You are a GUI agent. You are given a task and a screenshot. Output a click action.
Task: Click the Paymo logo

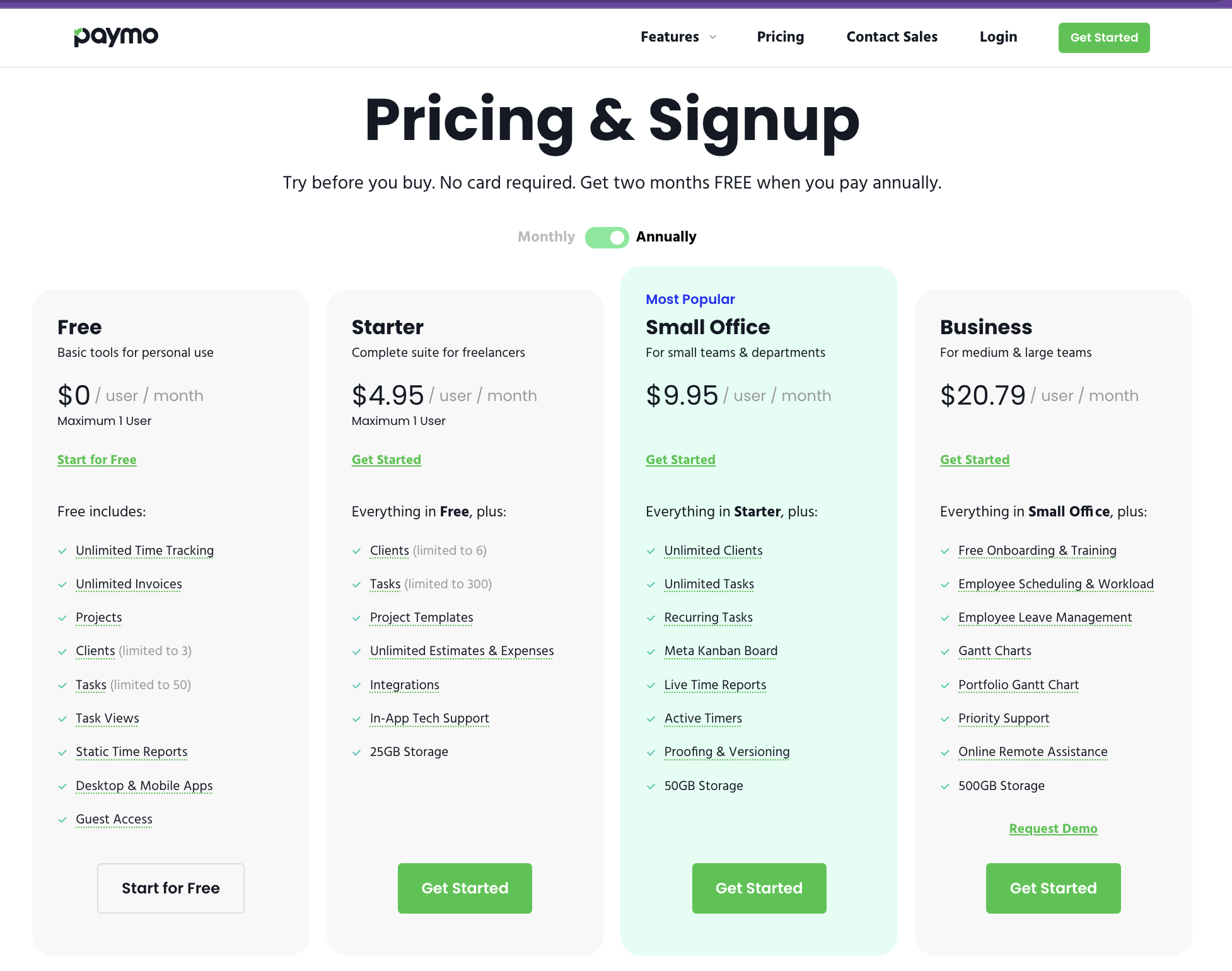click(116, 37)
